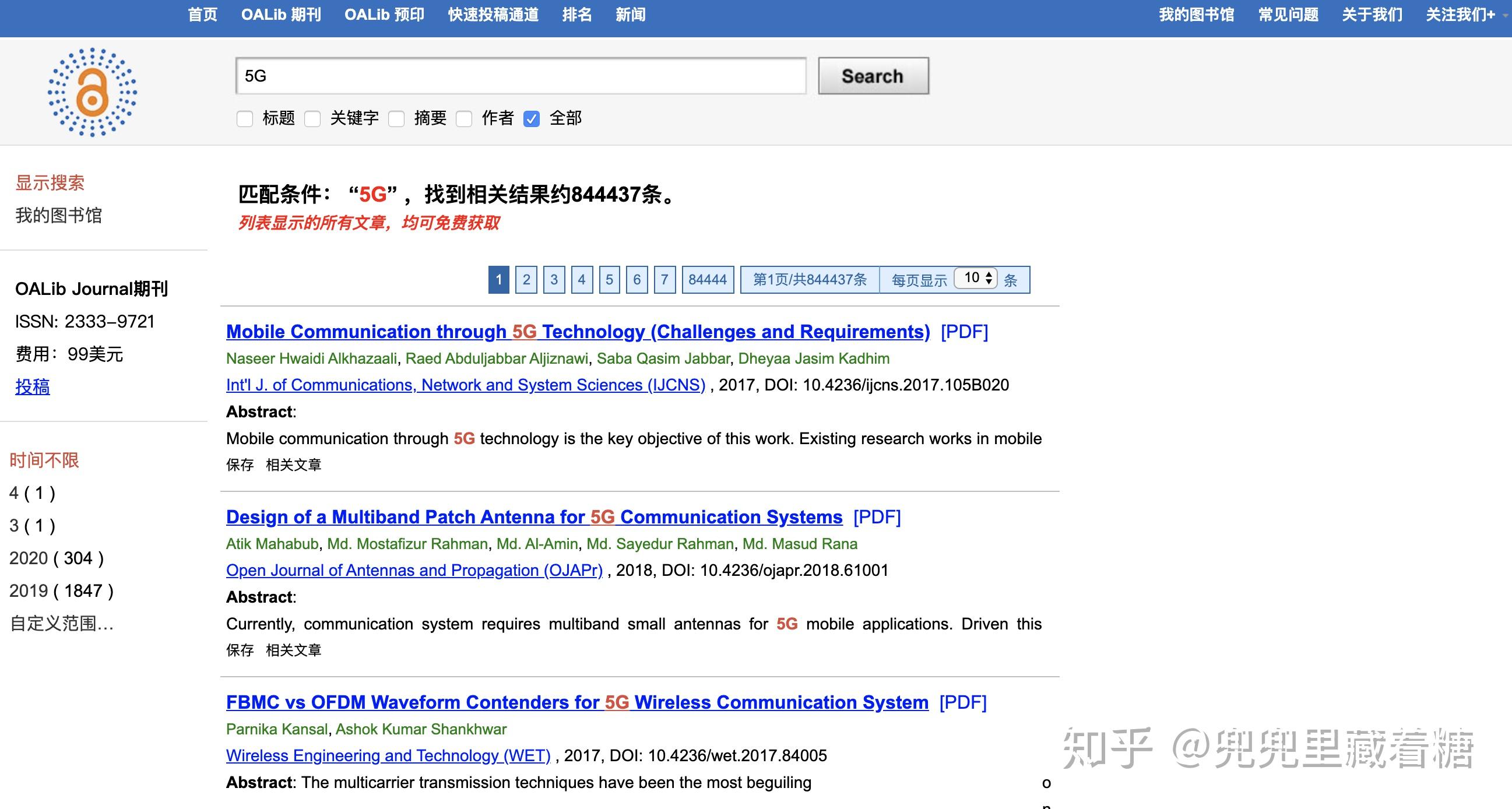Open Wireless Engineering and Technology (WET) link
The image size is (1512, 809).
tap(389, 756)
